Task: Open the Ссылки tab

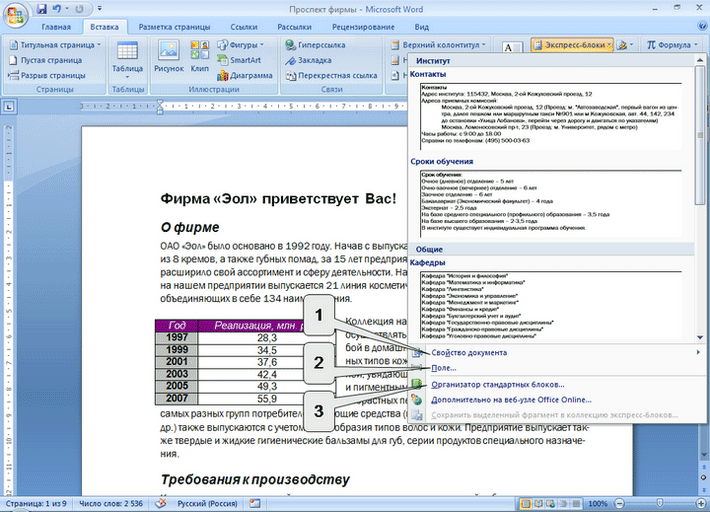Action: click(x=244, y=27)
